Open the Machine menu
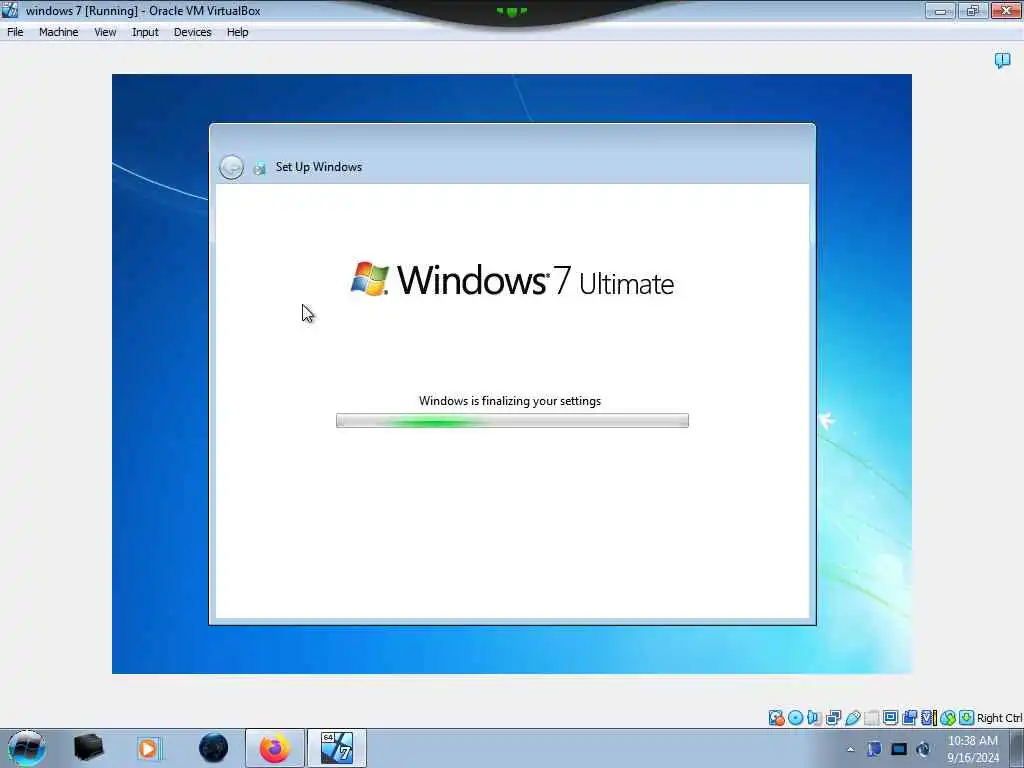The width and height of the screenshot is (1024, 768). [58, 32]
